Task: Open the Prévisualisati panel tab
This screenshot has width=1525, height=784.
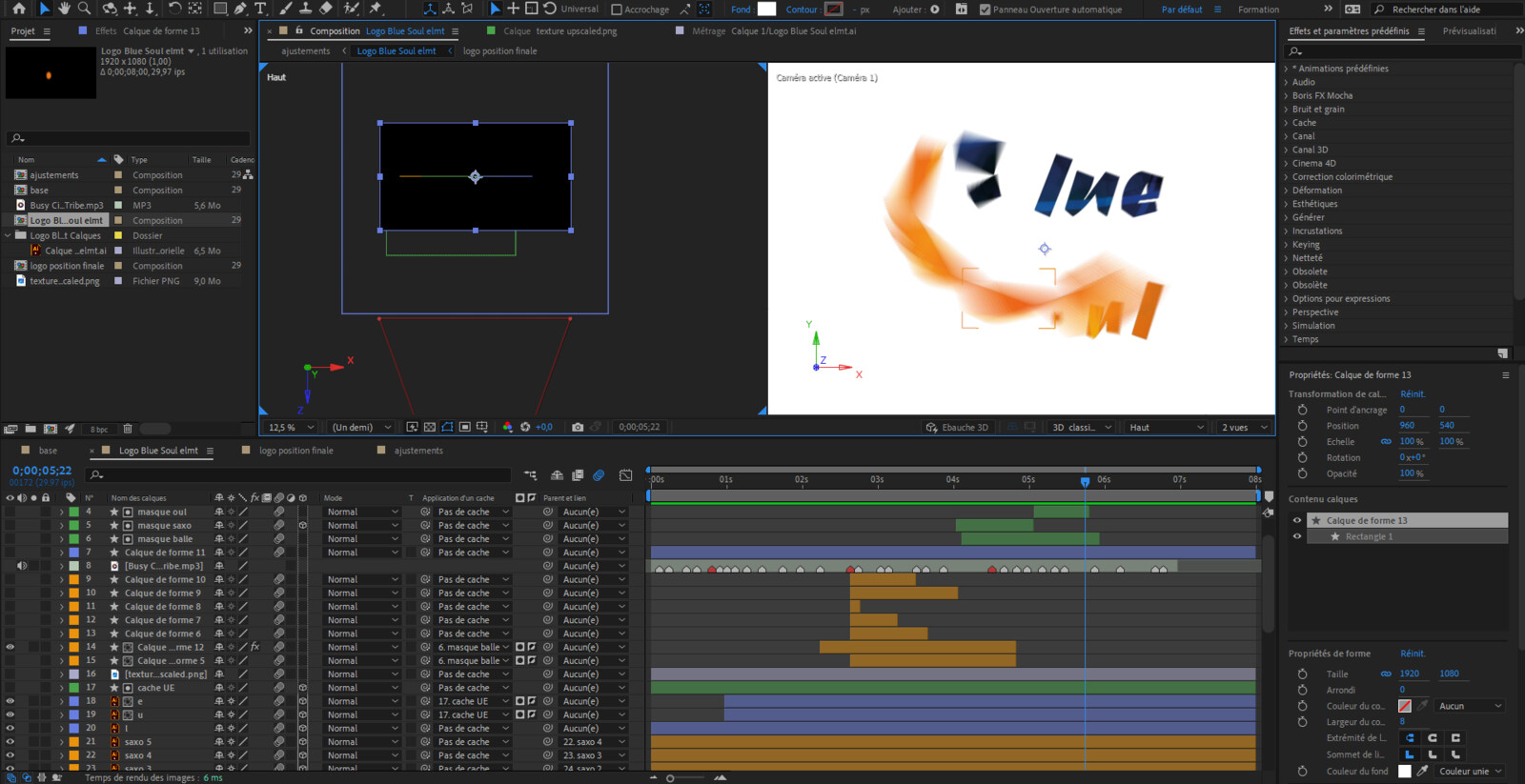Action: pos(1469,31)
